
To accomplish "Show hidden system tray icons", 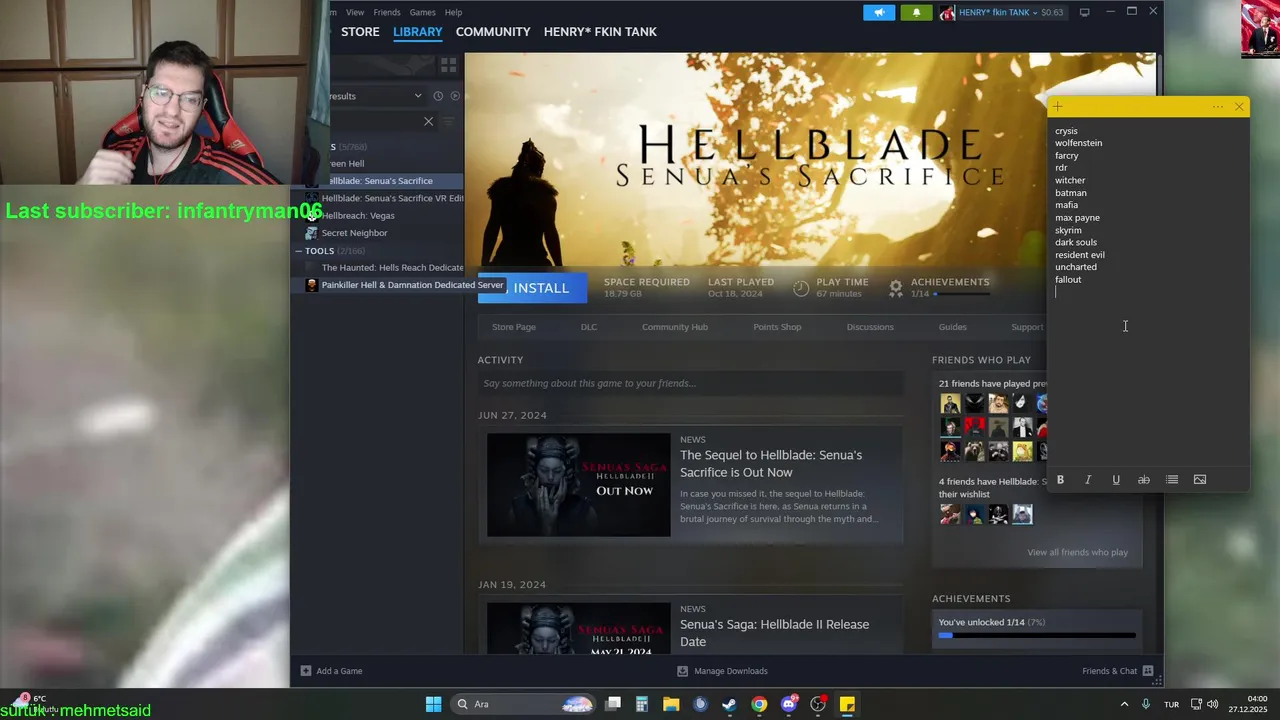I will (1124, 704).
